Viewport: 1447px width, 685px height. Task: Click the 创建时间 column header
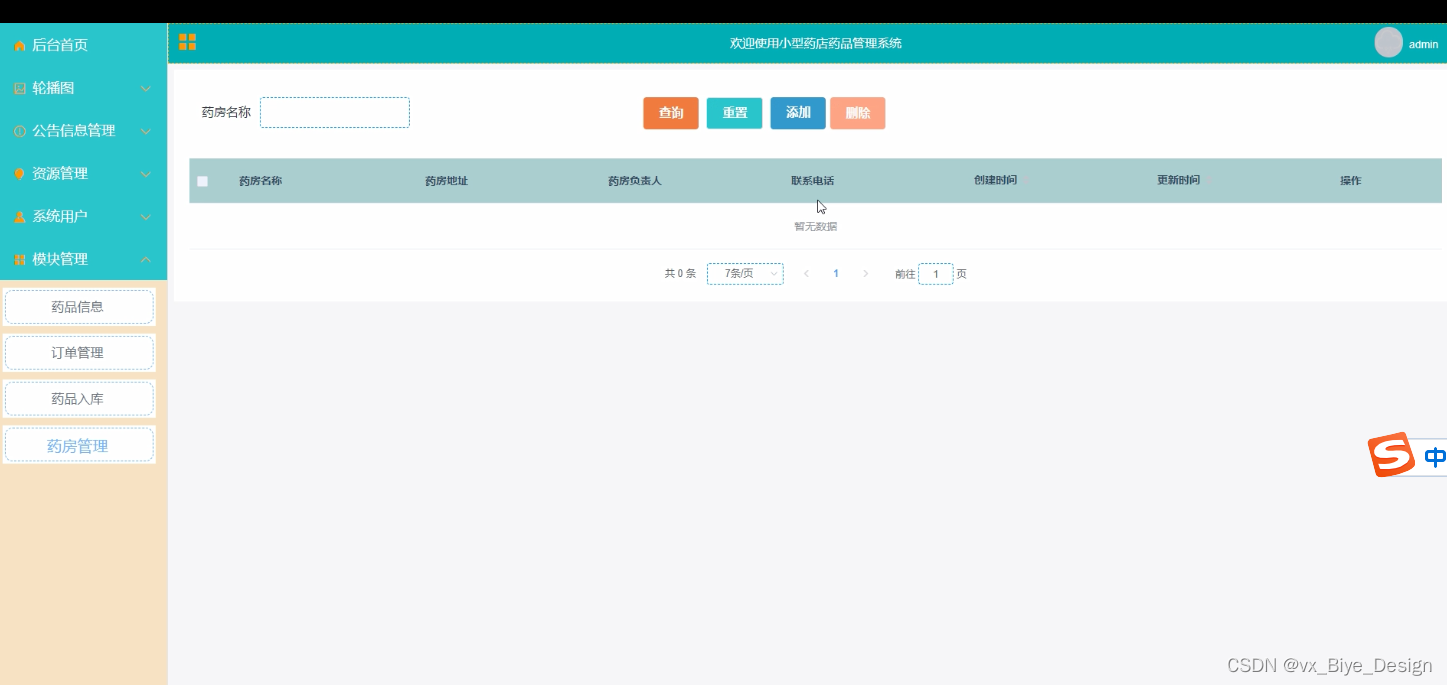[x=995, y=180]
